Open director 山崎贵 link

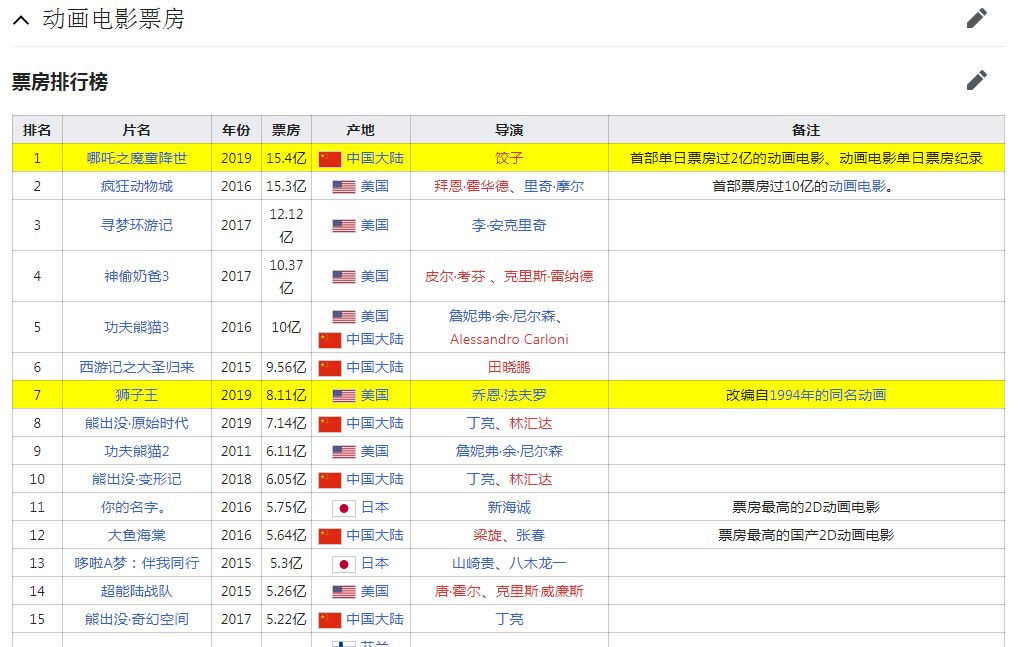click(473, 563)
